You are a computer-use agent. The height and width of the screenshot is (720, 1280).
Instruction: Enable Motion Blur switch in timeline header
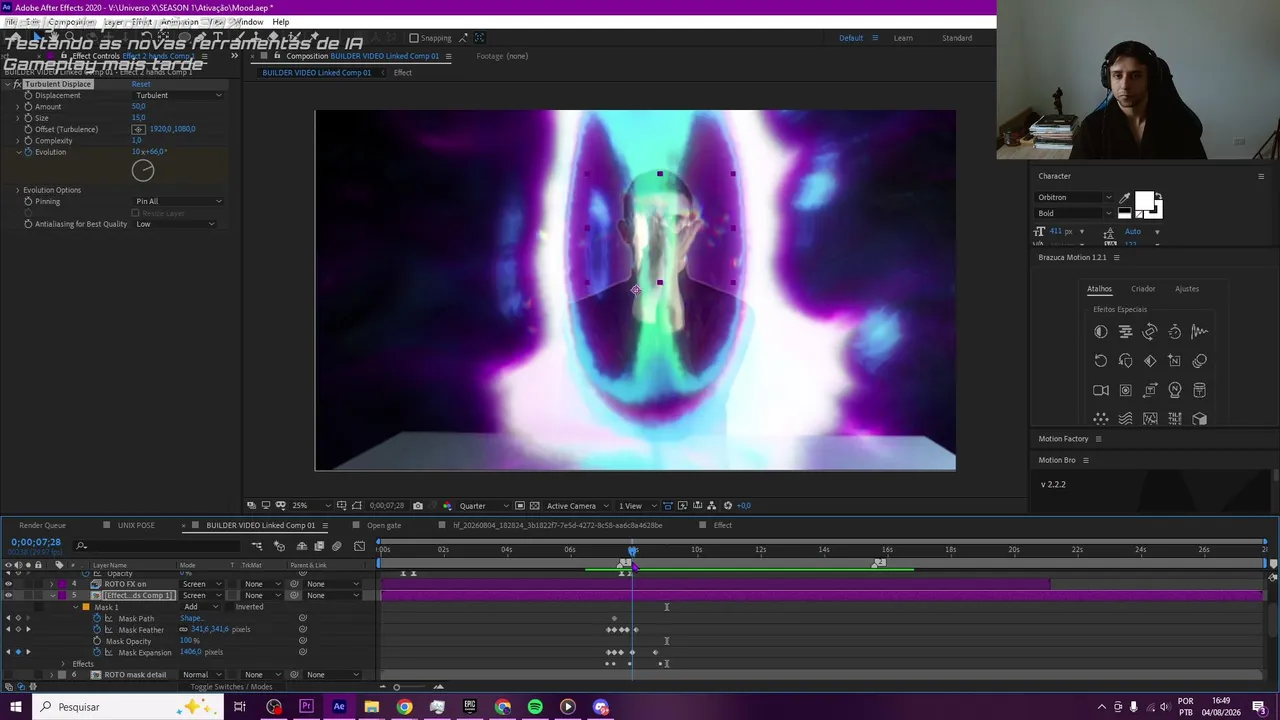(336, 546)
